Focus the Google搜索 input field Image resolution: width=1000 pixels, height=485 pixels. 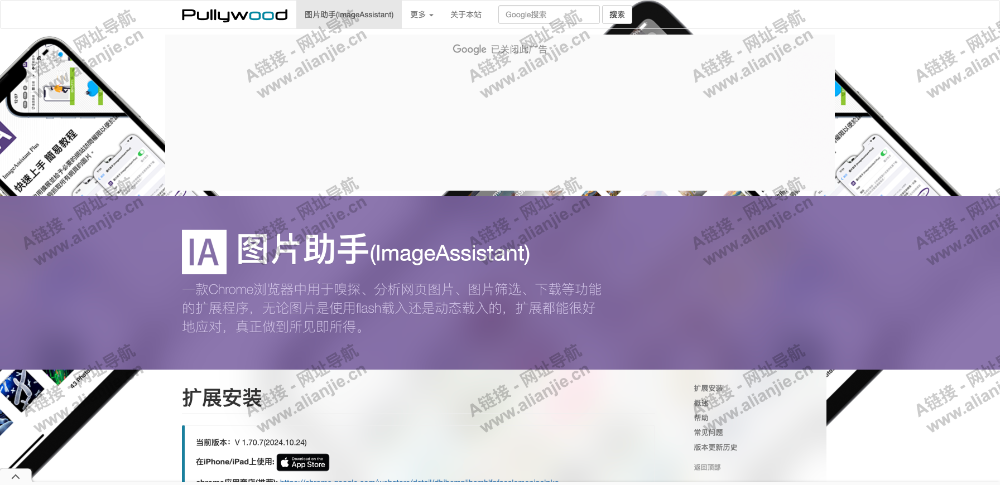pyautogui.click(x=548, y=15)
